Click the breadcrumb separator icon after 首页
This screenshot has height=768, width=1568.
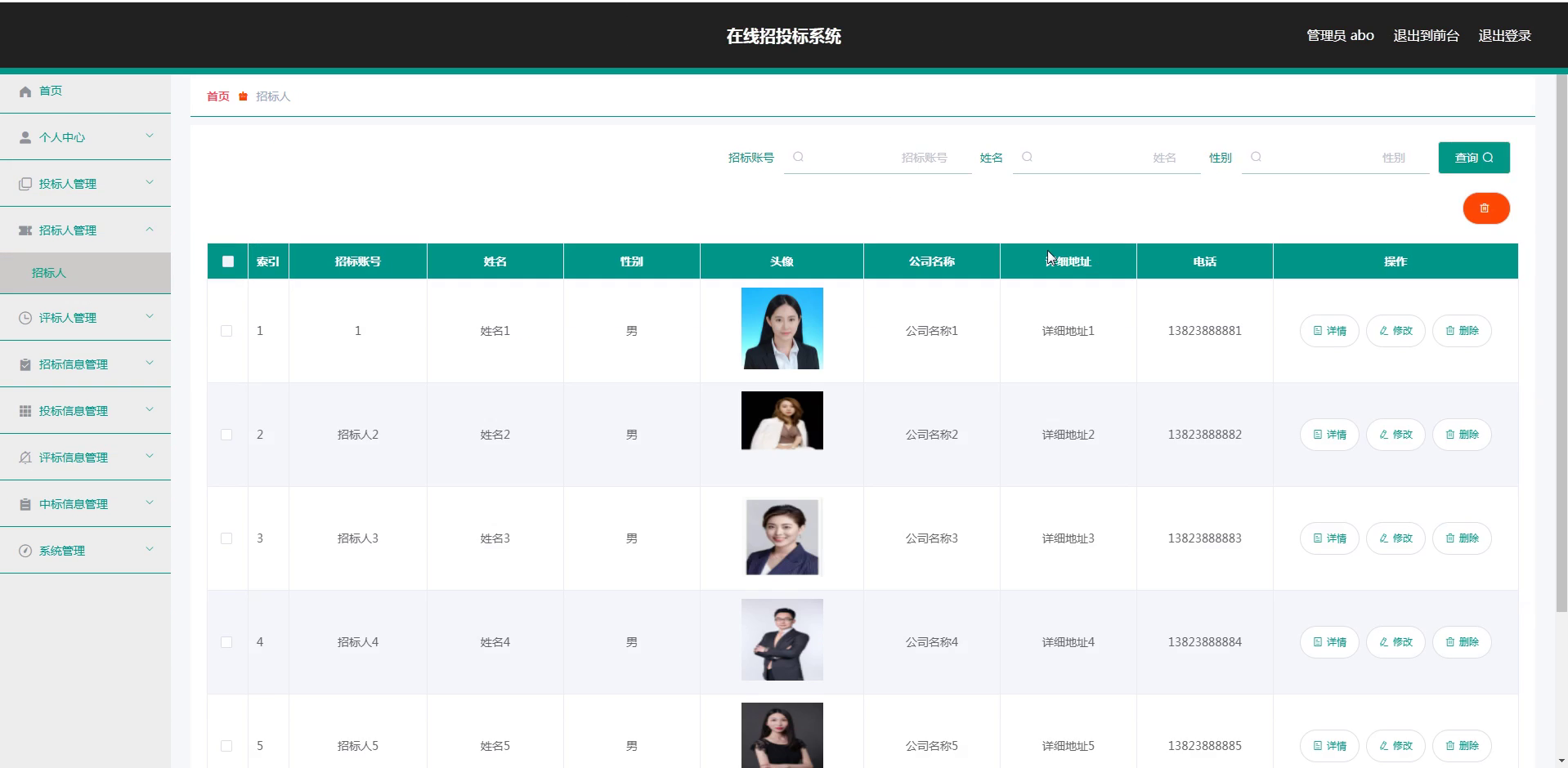(x=243, y=96)
